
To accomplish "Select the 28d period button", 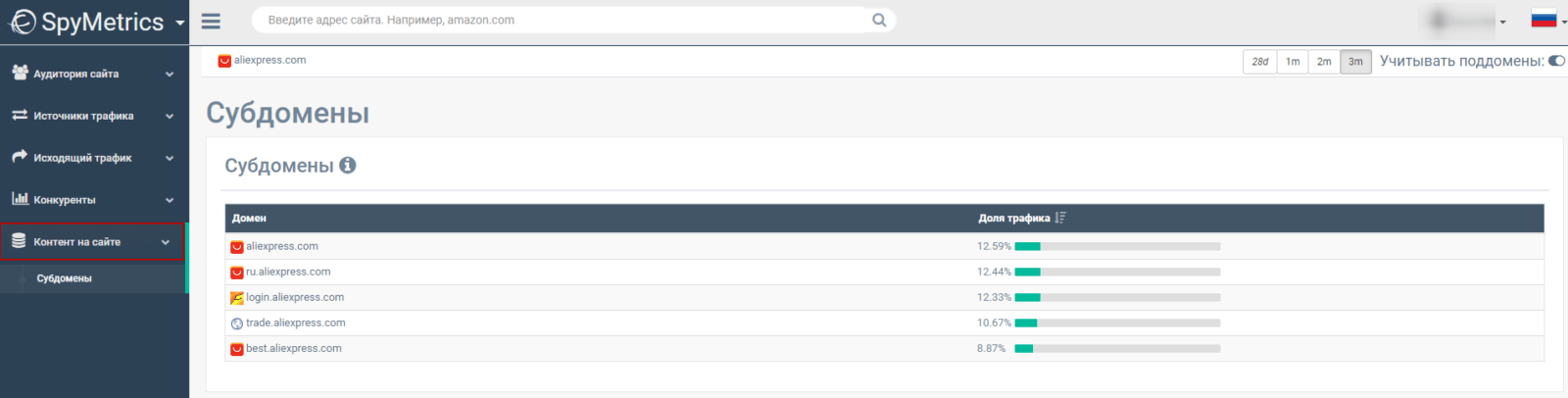I will click(1260, 62).
